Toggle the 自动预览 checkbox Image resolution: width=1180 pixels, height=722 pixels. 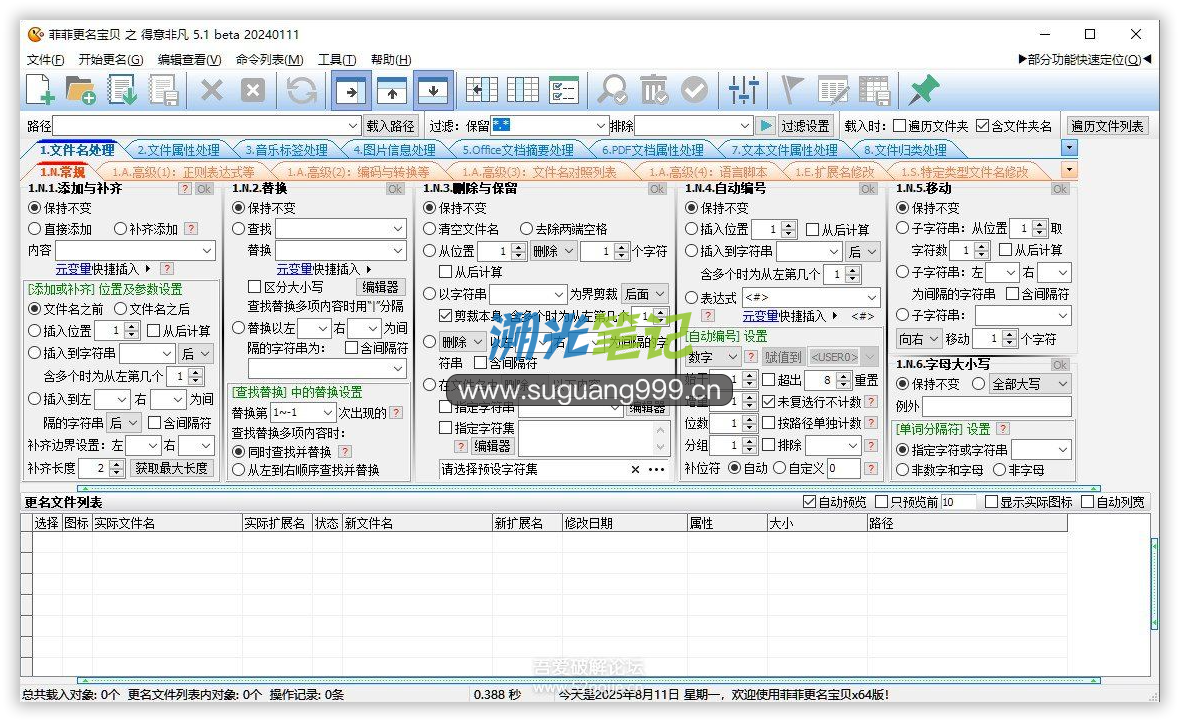click(x=810, y=502)
